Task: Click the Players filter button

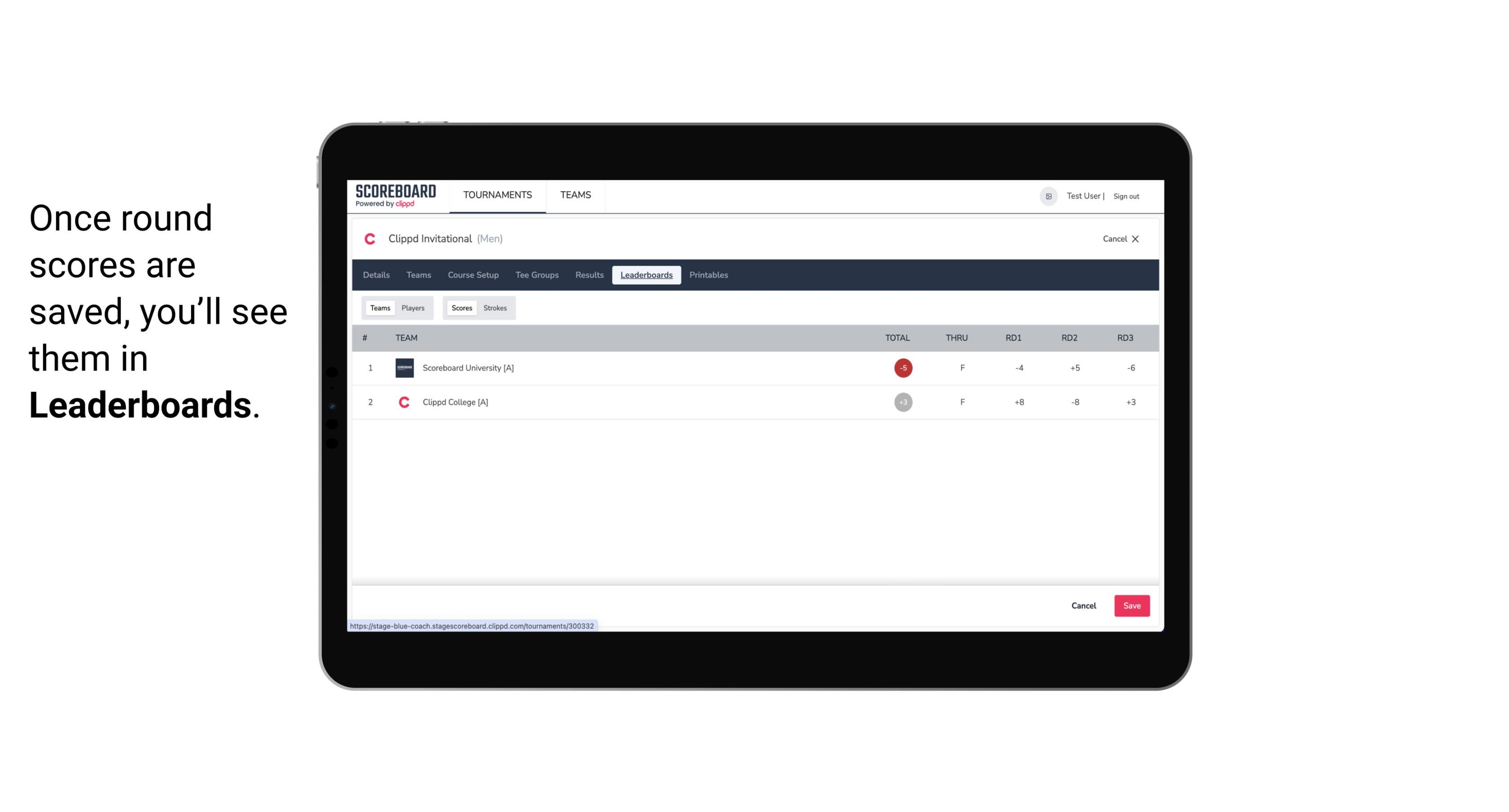Action: (x=413, y=308)
